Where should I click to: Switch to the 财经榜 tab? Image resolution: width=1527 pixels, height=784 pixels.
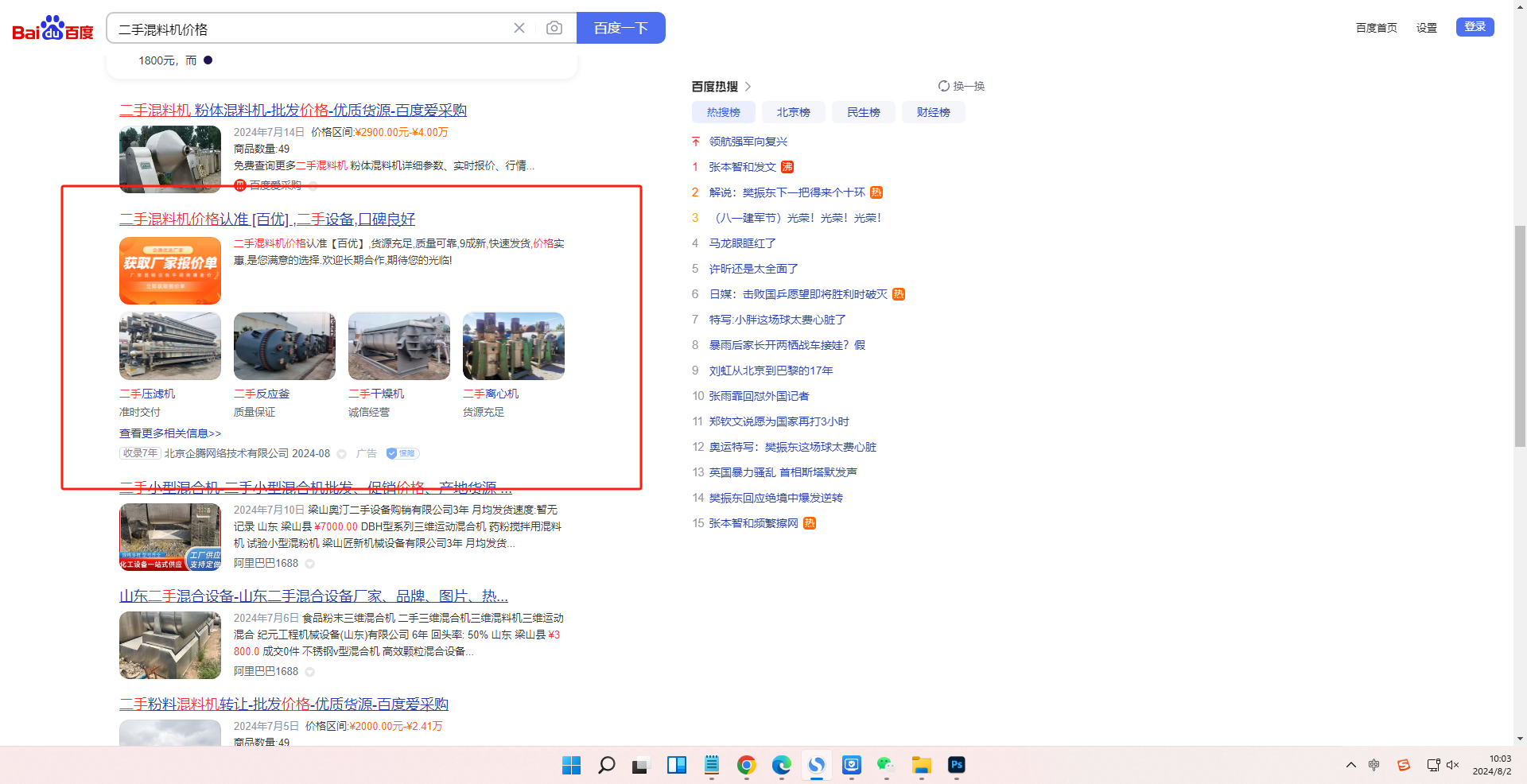(933, 112)
